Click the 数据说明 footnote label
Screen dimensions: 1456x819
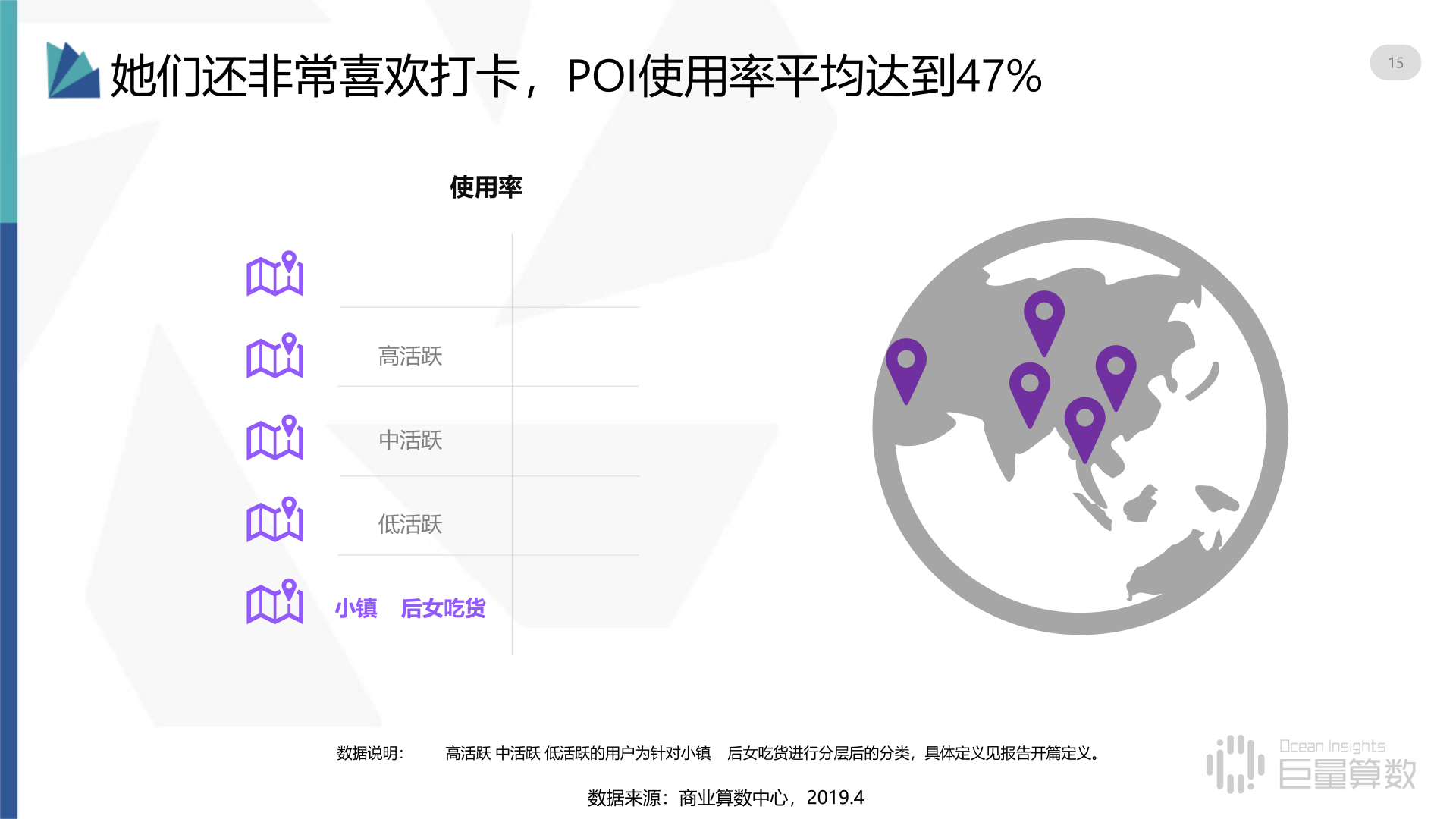pyautogui.click(x=371, y=753)
